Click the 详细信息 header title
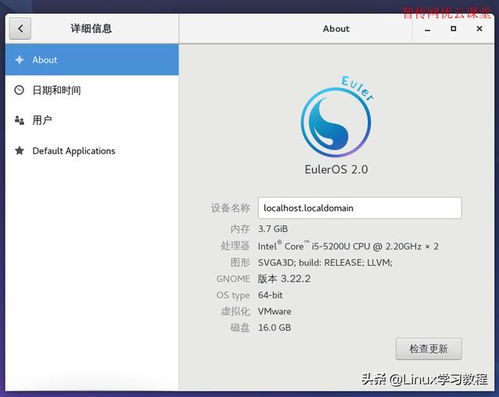The image size is (499, 397). tap(91, 29)
